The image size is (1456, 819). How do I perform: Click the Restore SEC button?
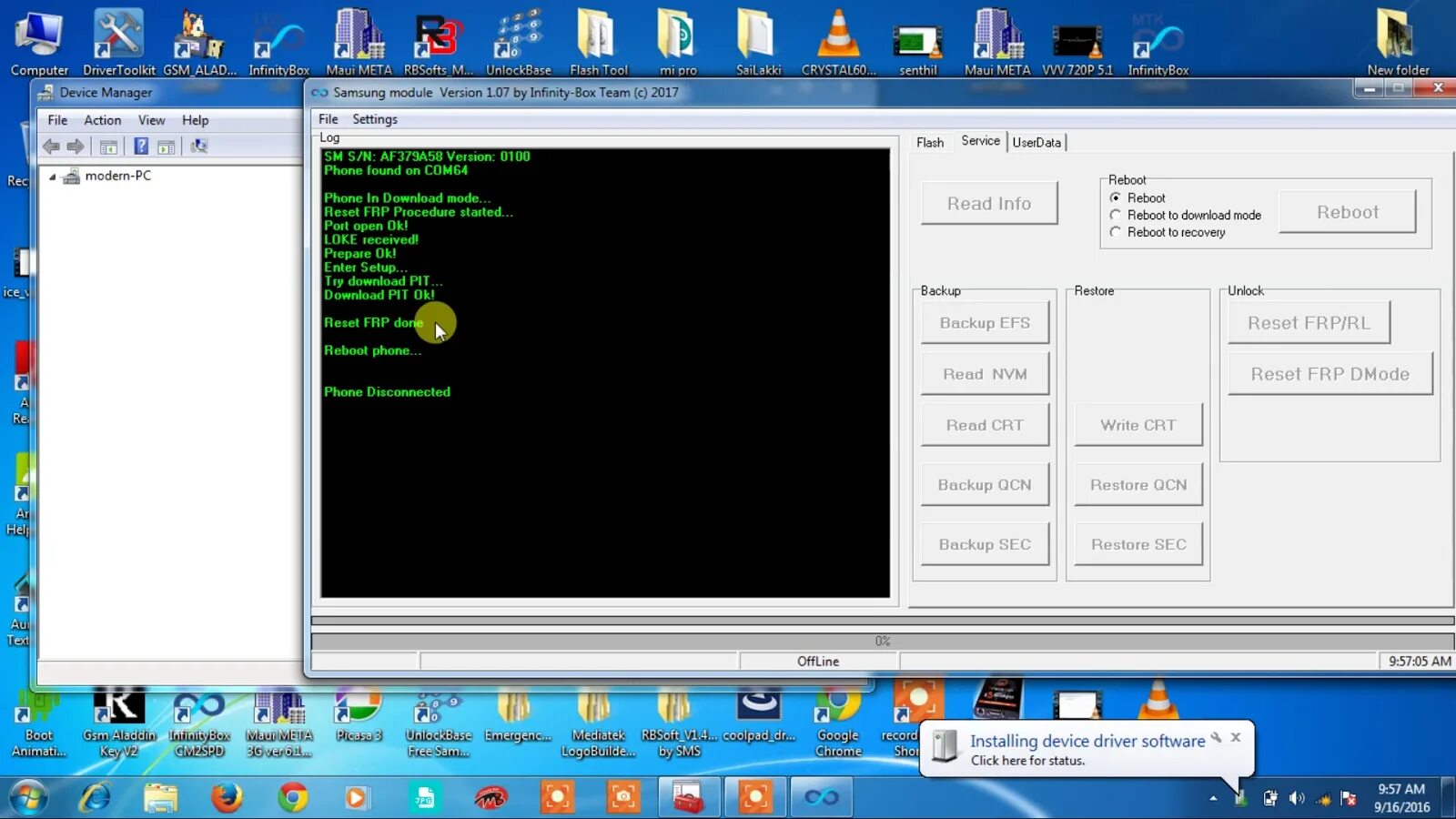pyautogui.click(x=1138, y=544)
